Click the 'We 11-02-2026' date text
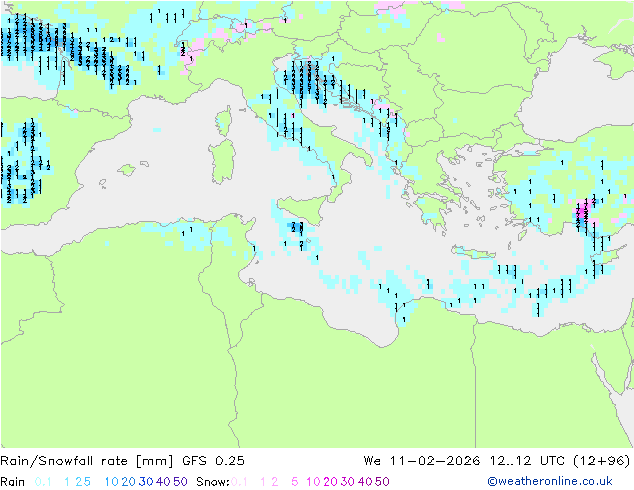 pyautogui.click(x=422, y=461)
